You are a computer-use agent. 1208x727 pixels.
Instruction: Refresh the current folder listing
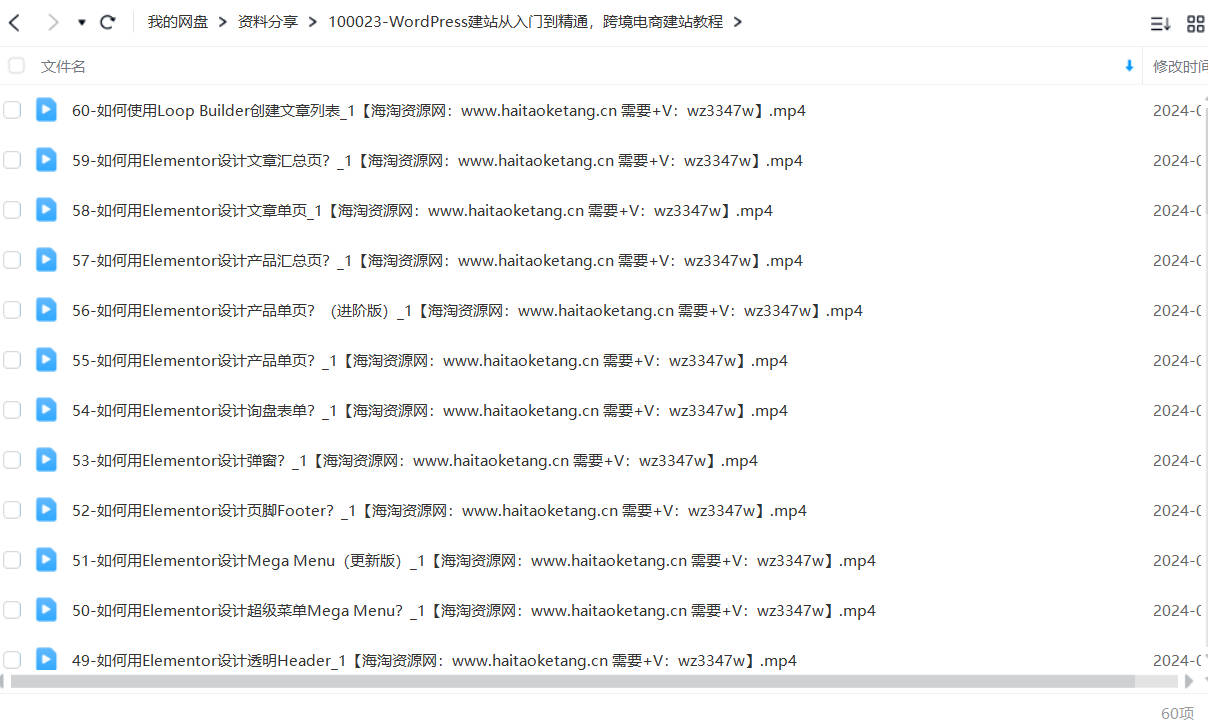[108, 22]
